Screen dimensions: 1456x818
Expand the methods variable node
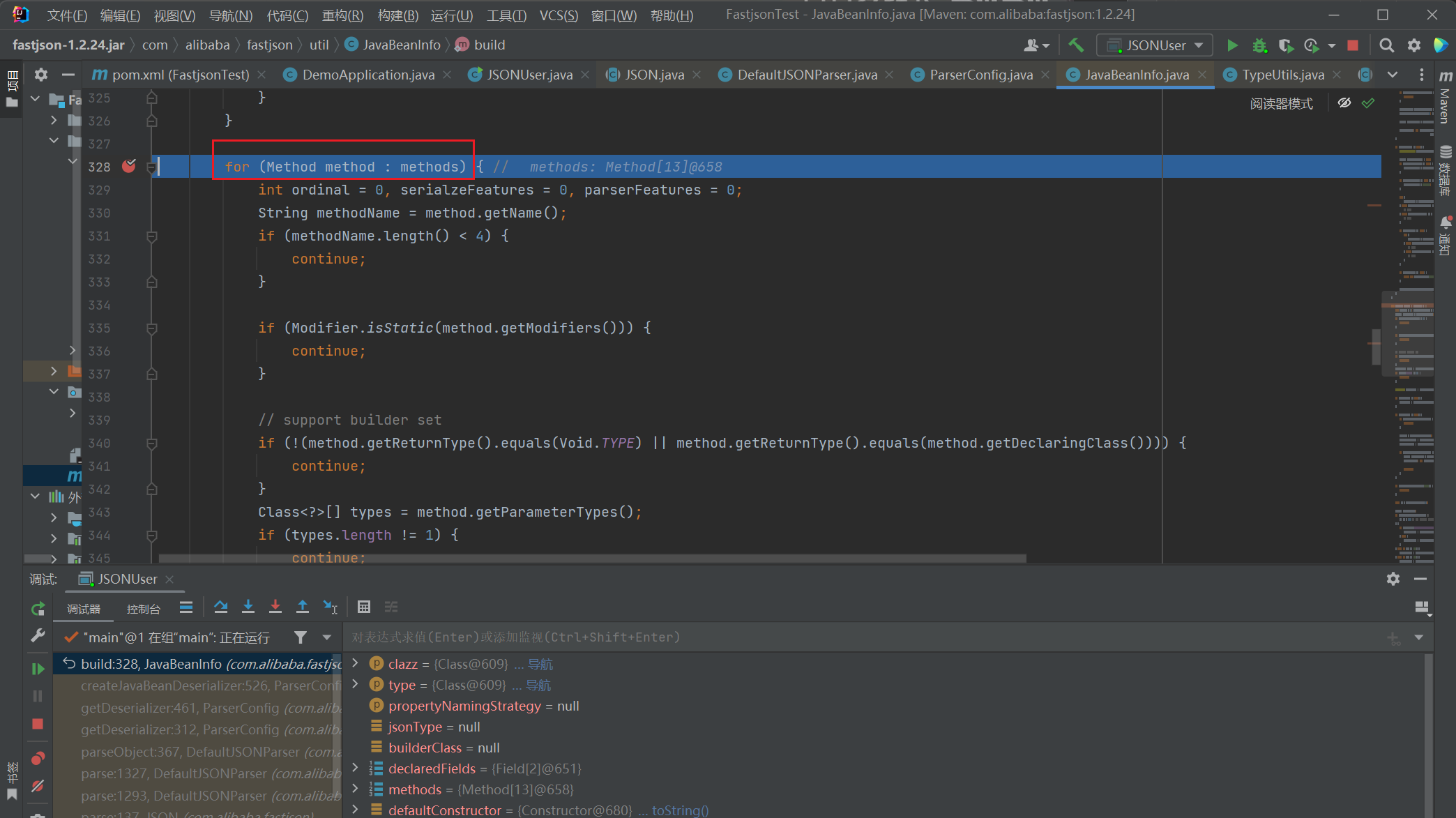356,789
